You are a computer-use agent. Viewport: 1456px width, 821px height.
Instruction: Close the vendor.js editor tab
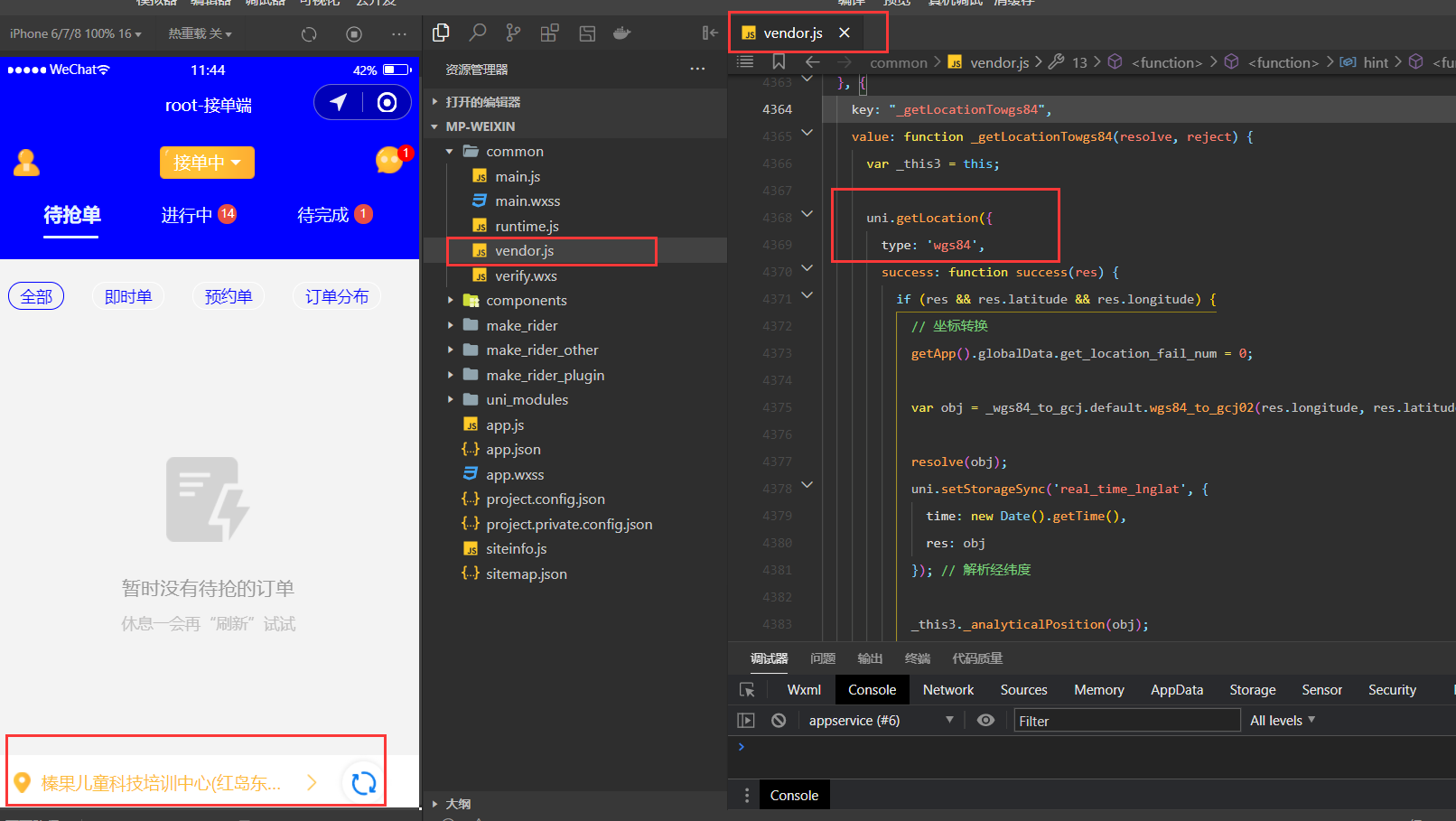coord(845,33)
